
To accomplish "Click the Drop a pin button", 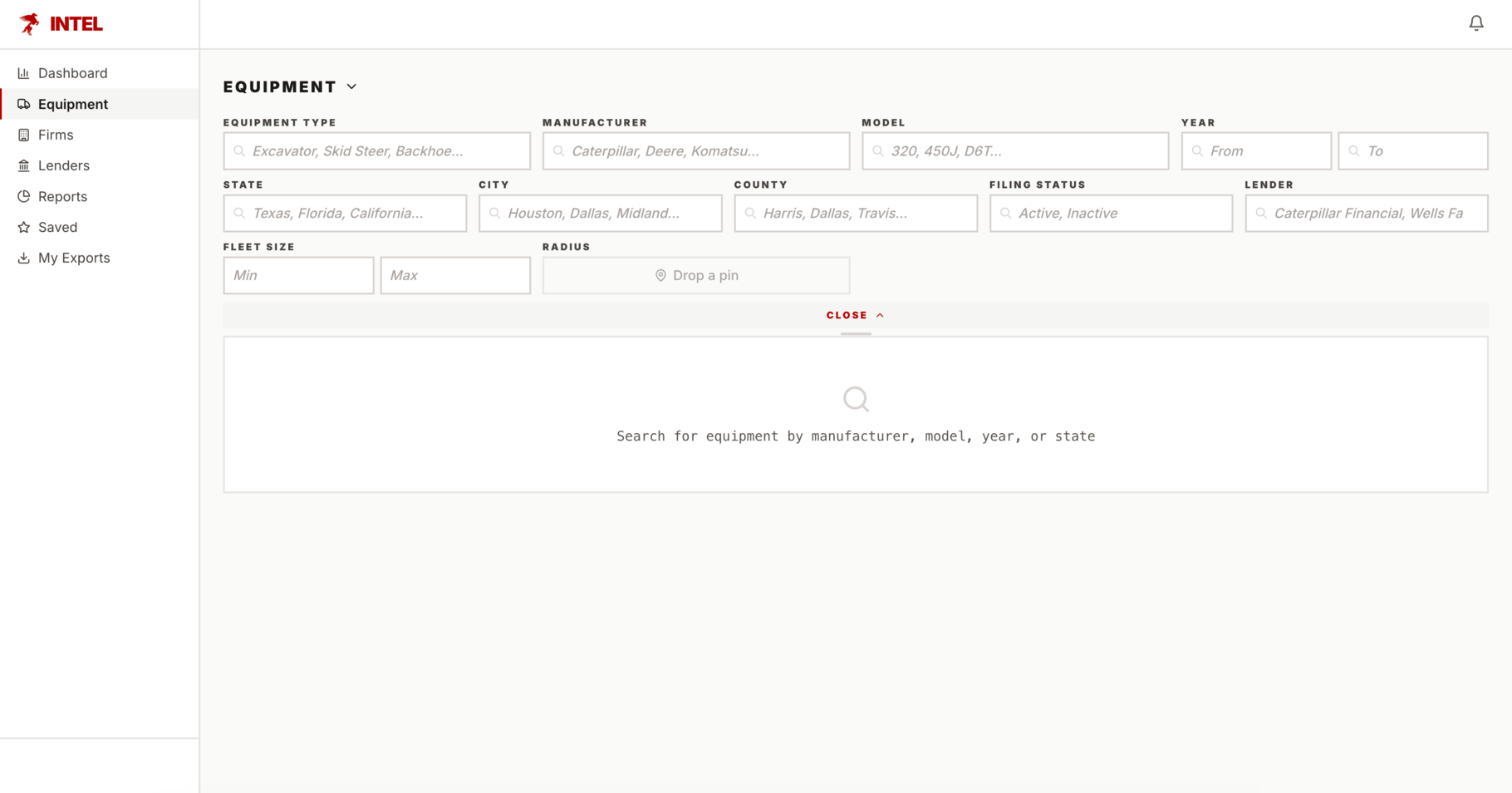I will click(696, 276).
